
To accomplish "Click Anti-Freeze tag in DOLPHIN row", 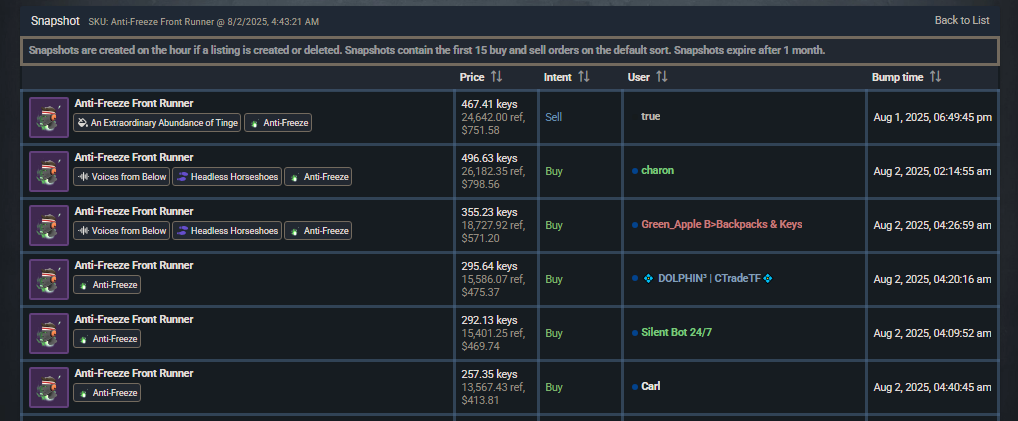I will point(107,285).
